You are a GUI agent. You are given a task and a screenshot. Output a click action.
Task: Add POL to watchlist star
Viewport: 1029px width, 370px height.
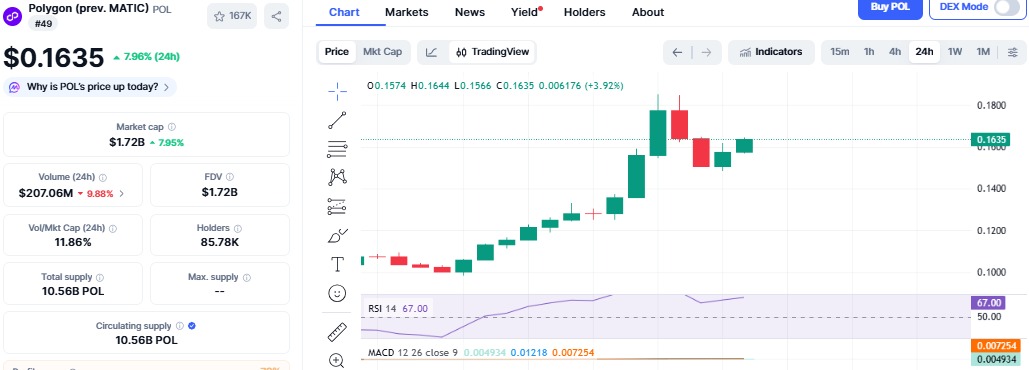(x=232, y=16)
